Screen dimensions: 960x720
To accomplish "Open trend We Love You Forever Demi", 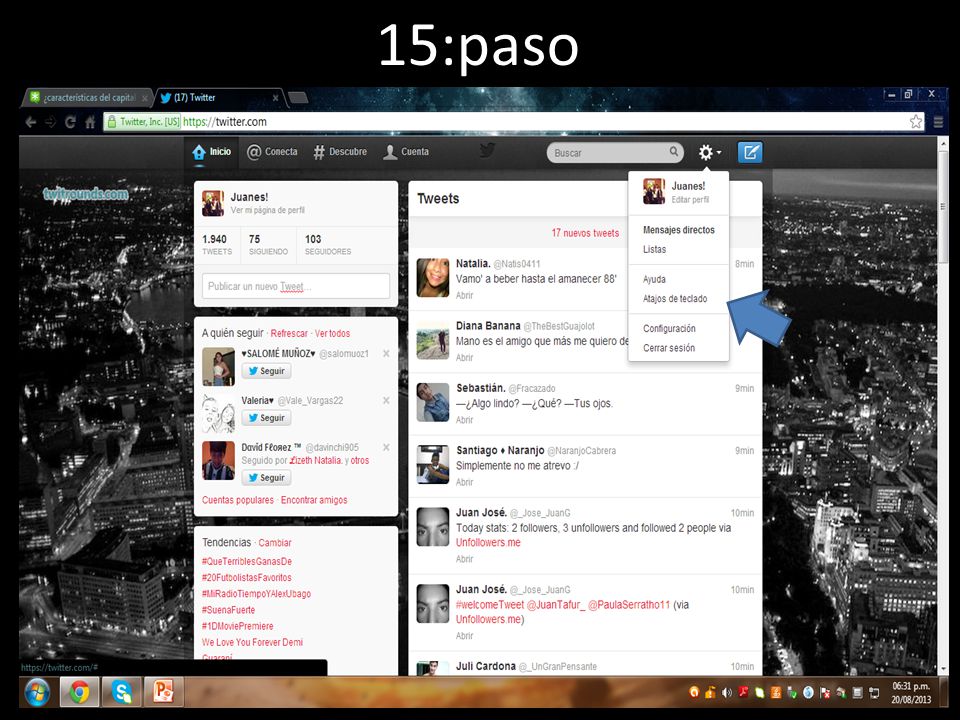I will [252, 642].
